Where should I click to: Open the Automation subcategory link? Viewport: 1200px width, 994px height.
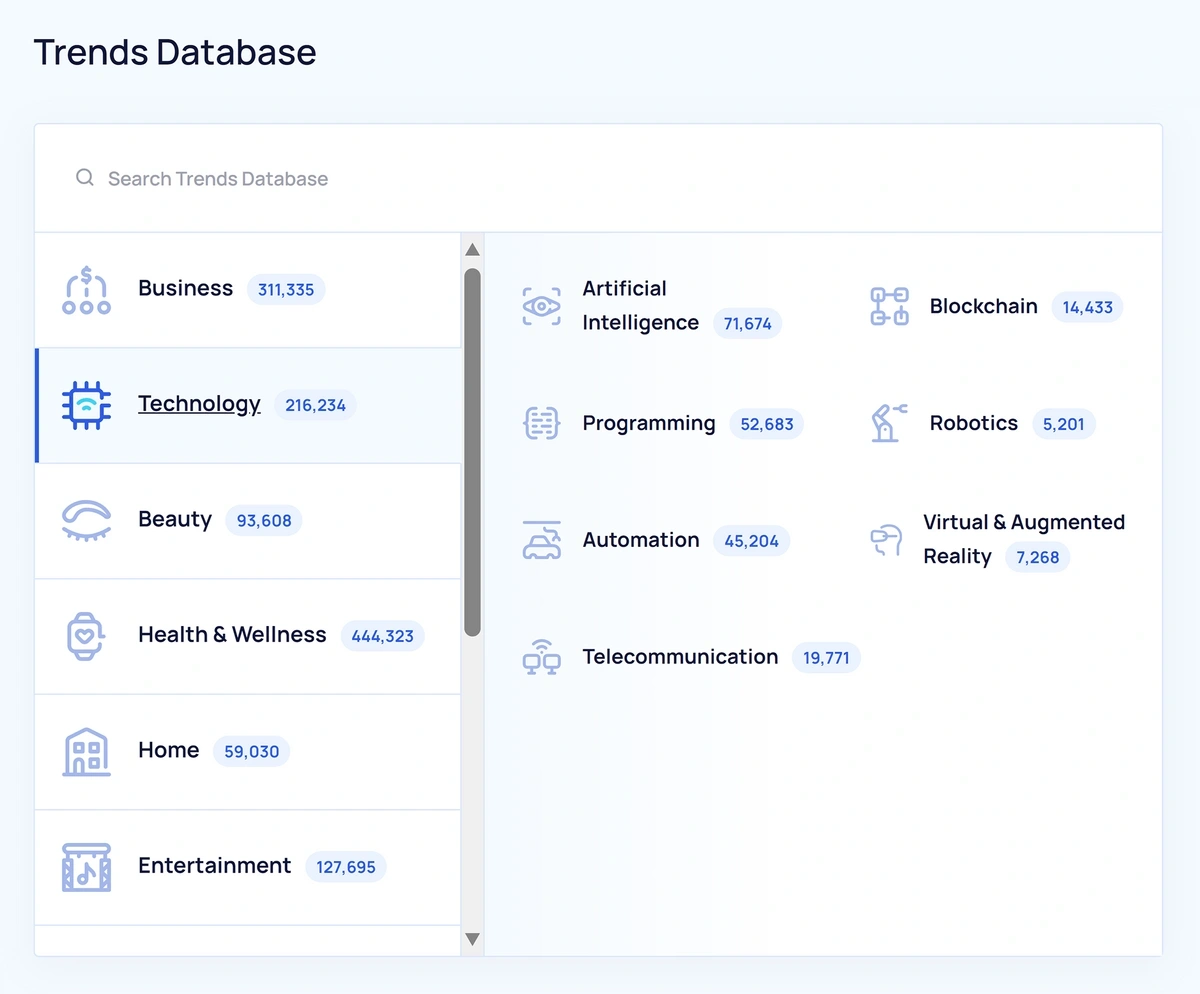tap(640, 540)
